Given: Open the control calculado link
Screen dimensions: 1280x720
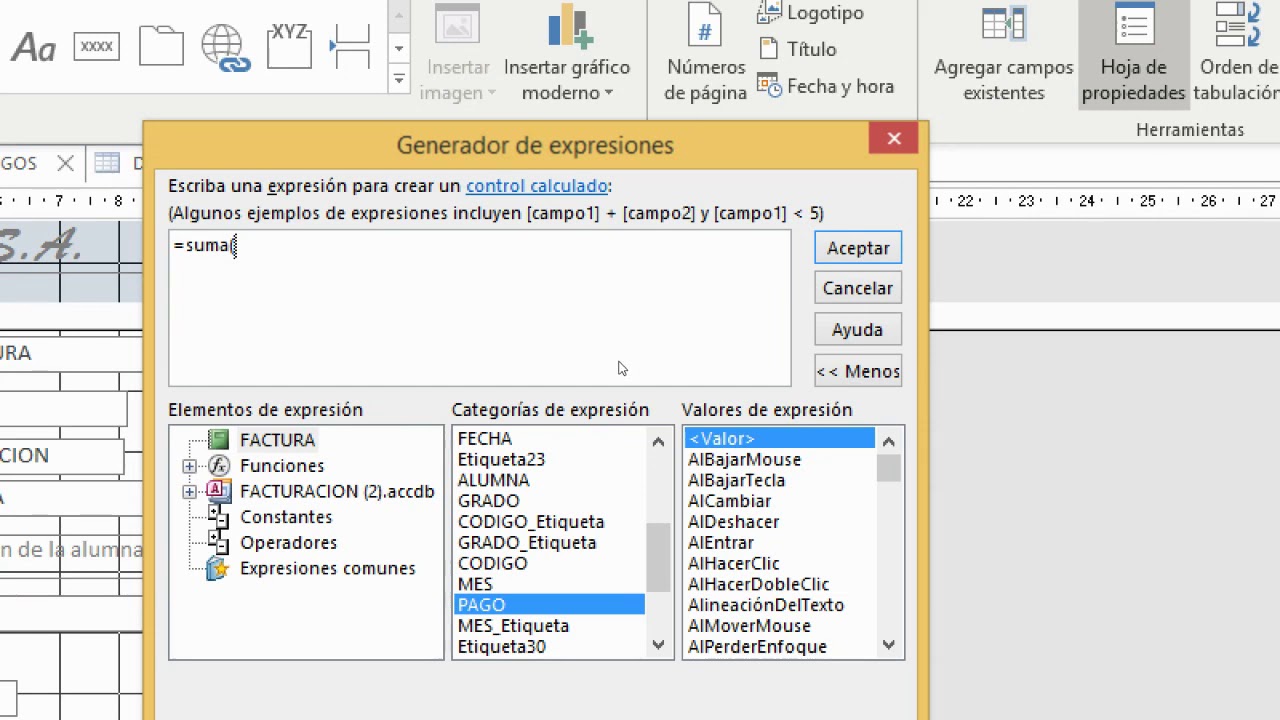Looking at the screenshot, I should tap(537, 186).
